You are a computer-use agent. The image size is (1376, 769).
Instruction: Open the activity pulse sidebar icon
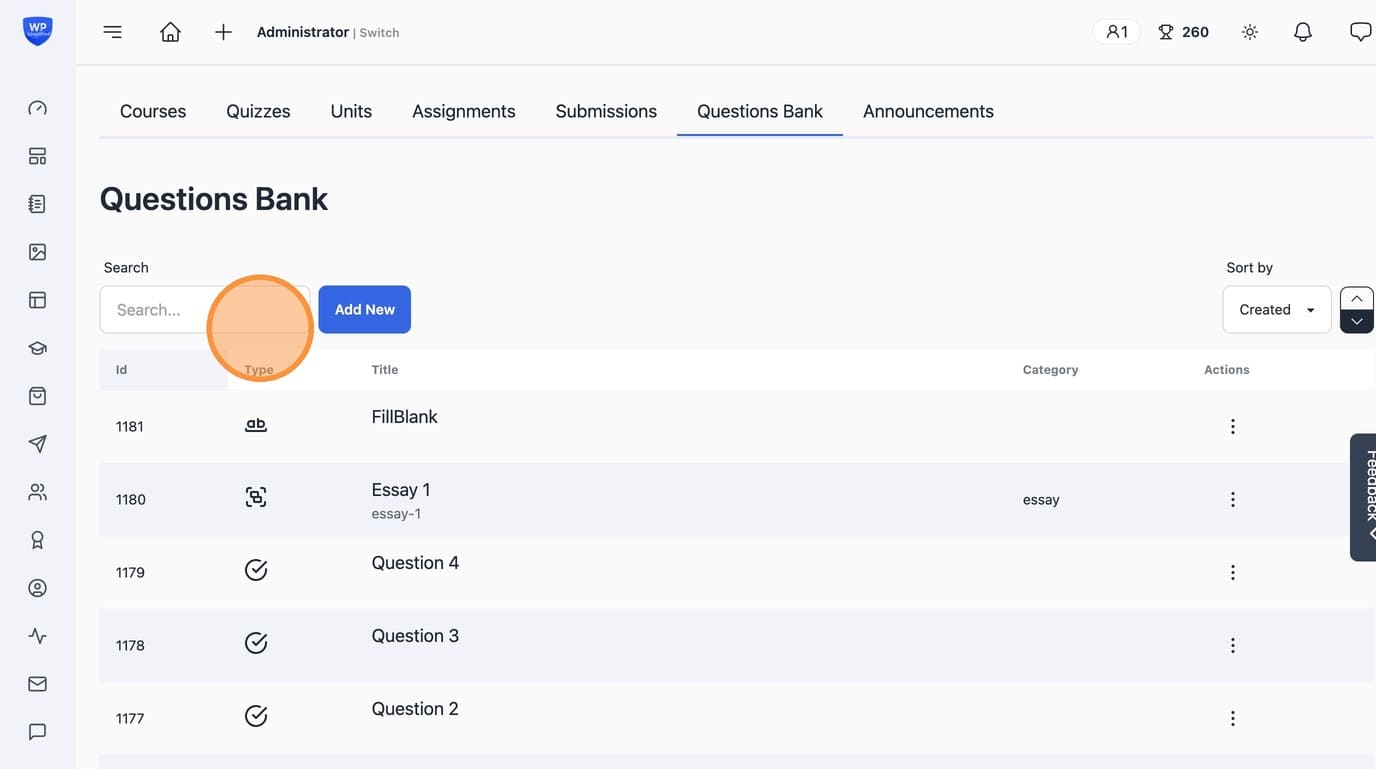[37, 636]
